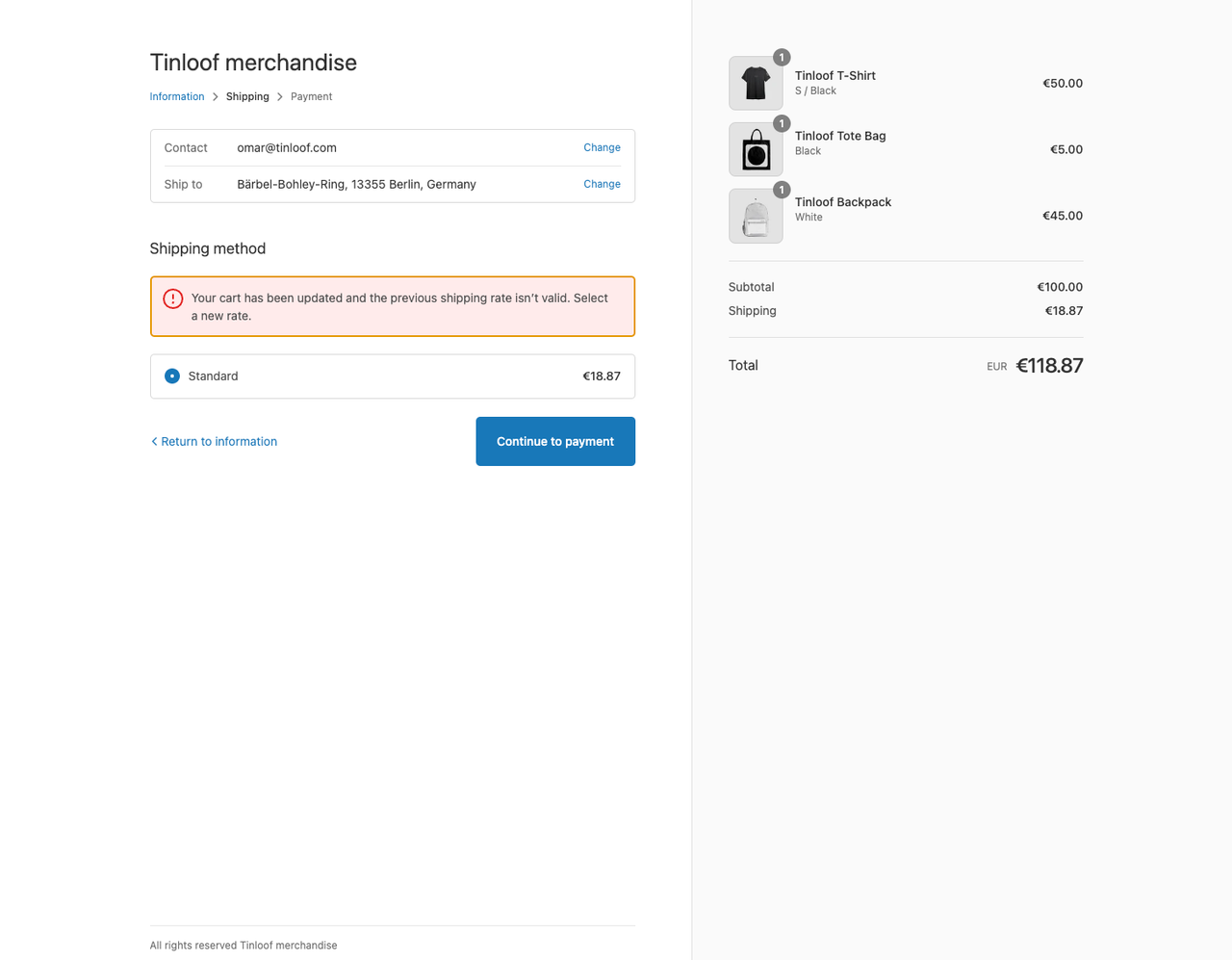
Task: Click the breadcrumb chevron after Information
Action: (x=215, y=96)
